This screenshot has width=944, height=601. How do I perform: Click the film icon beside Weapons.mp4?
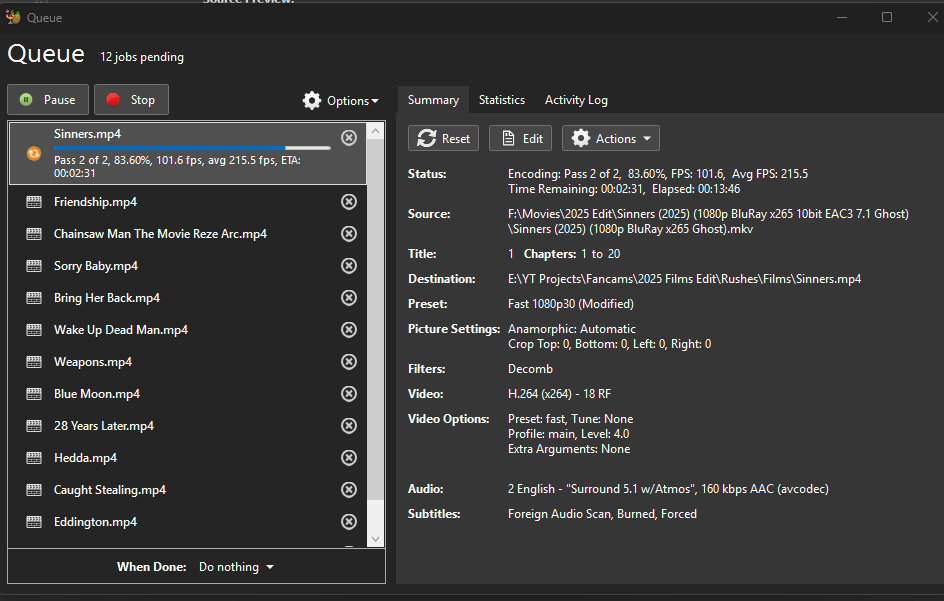[x=34, y=361]
